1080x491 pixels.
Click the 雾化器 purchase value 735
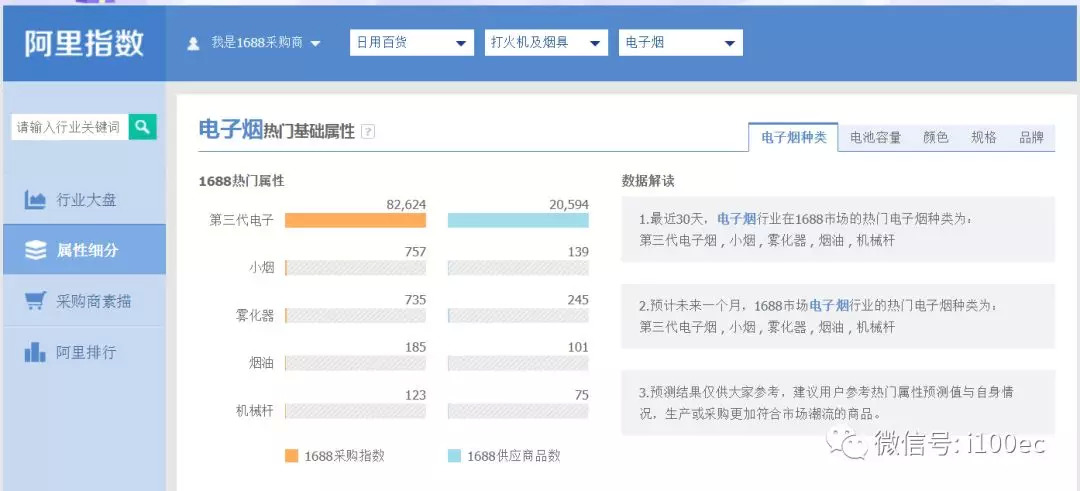click(415, 300)
